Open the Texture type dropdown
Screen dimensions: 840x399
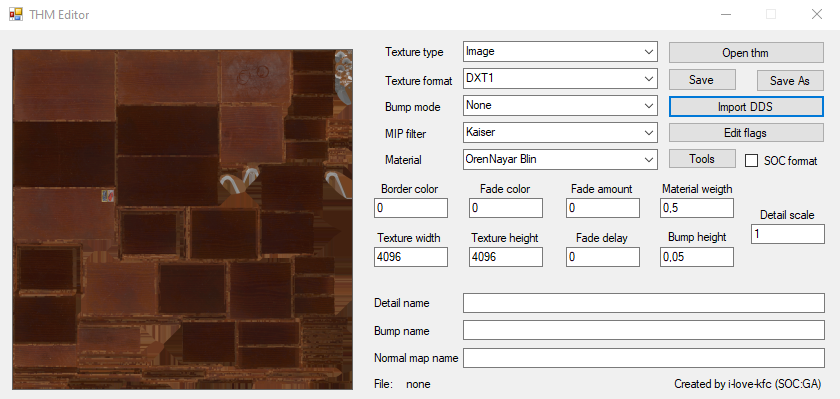tap(560, 52)
